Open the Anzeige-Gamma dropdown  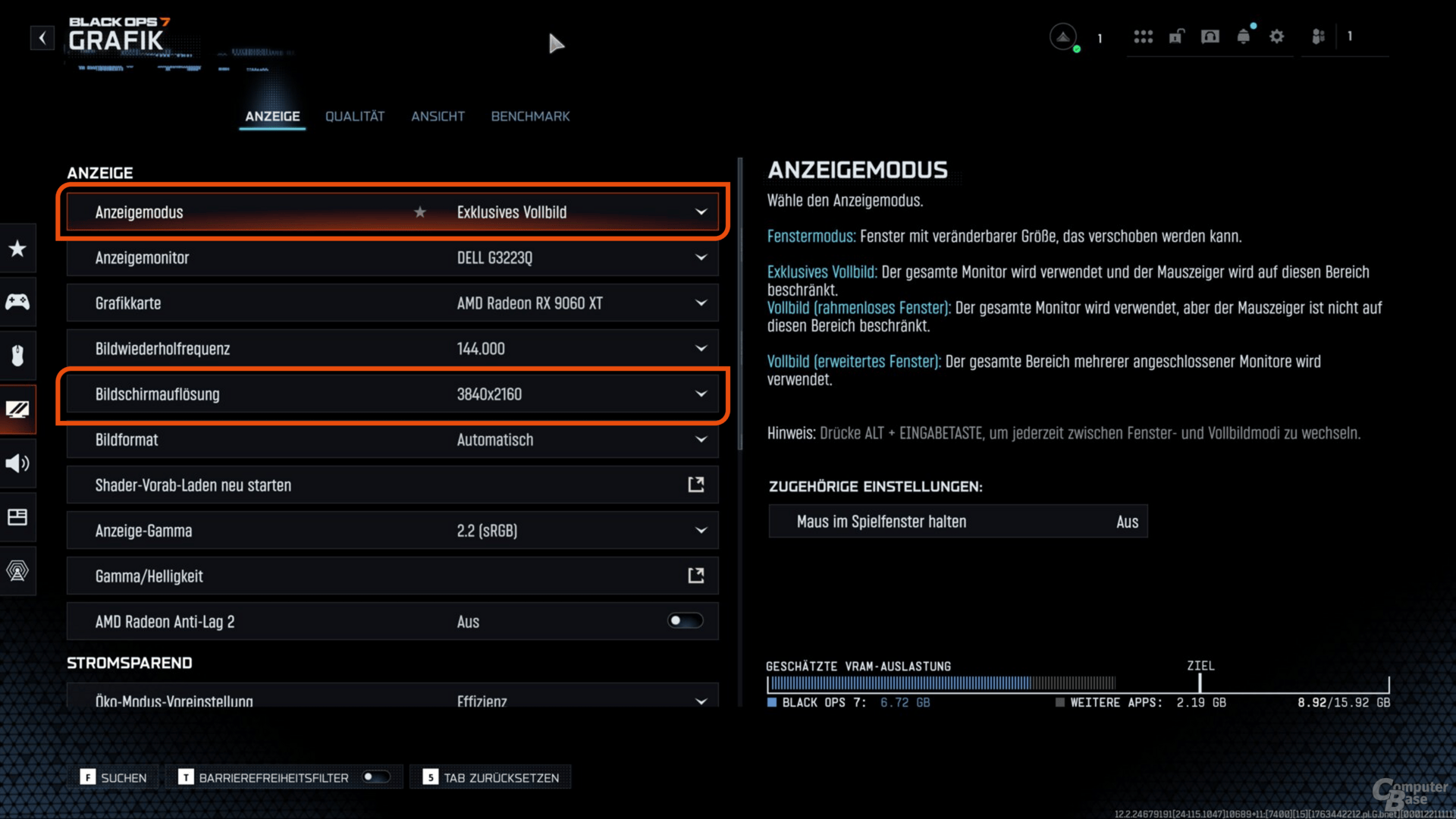701,531
